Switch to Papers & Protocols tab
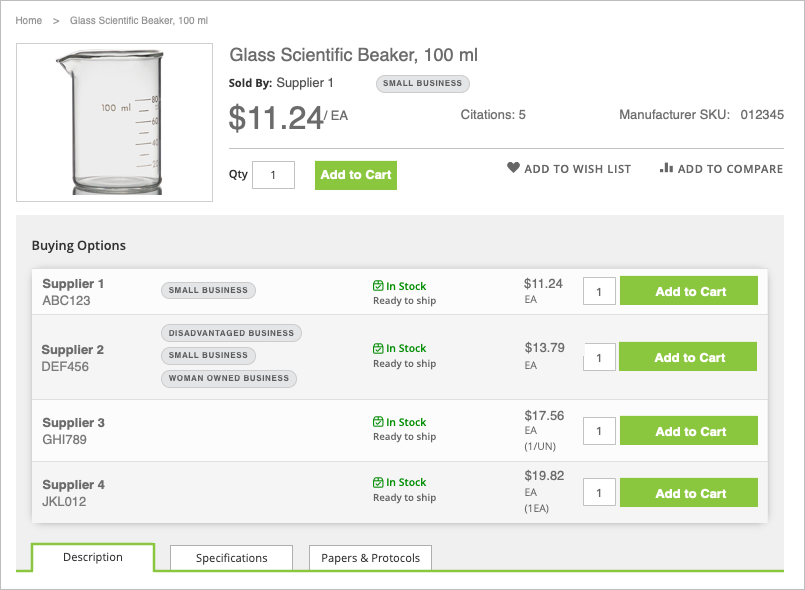 tap(370, 558)
